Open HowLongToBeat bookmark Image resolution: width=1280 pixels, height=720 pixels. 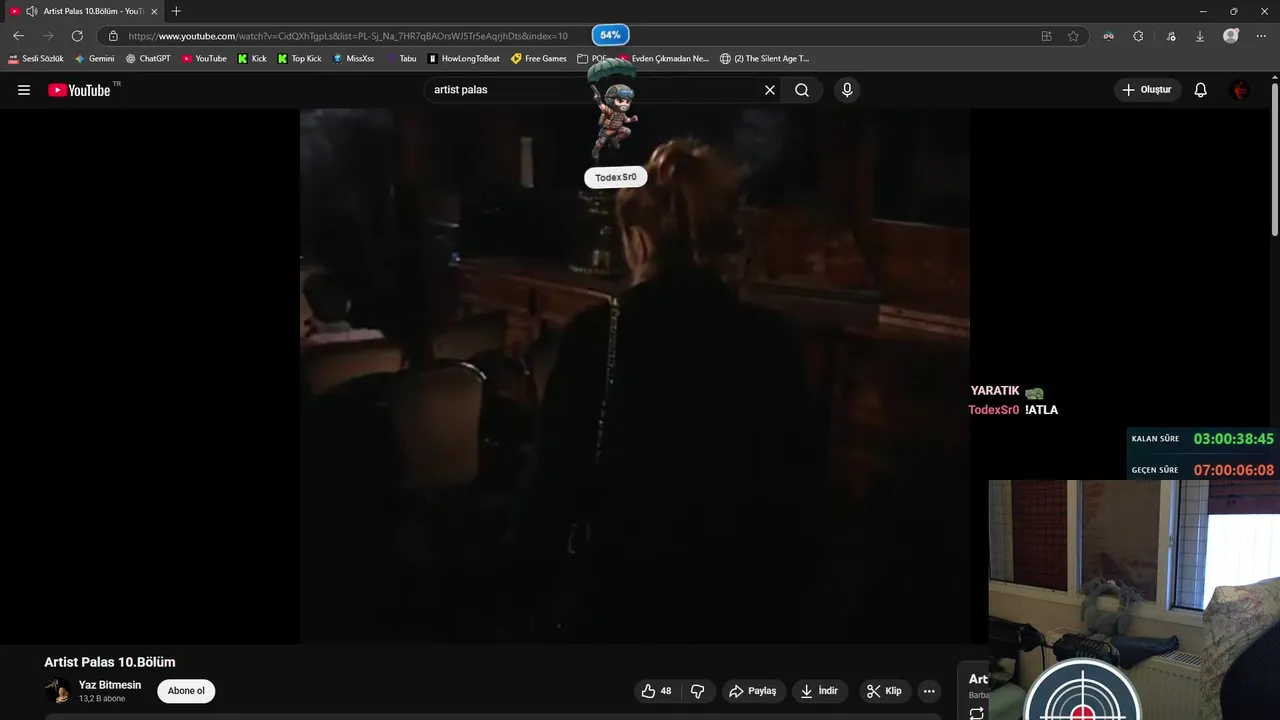pos(463,59)
